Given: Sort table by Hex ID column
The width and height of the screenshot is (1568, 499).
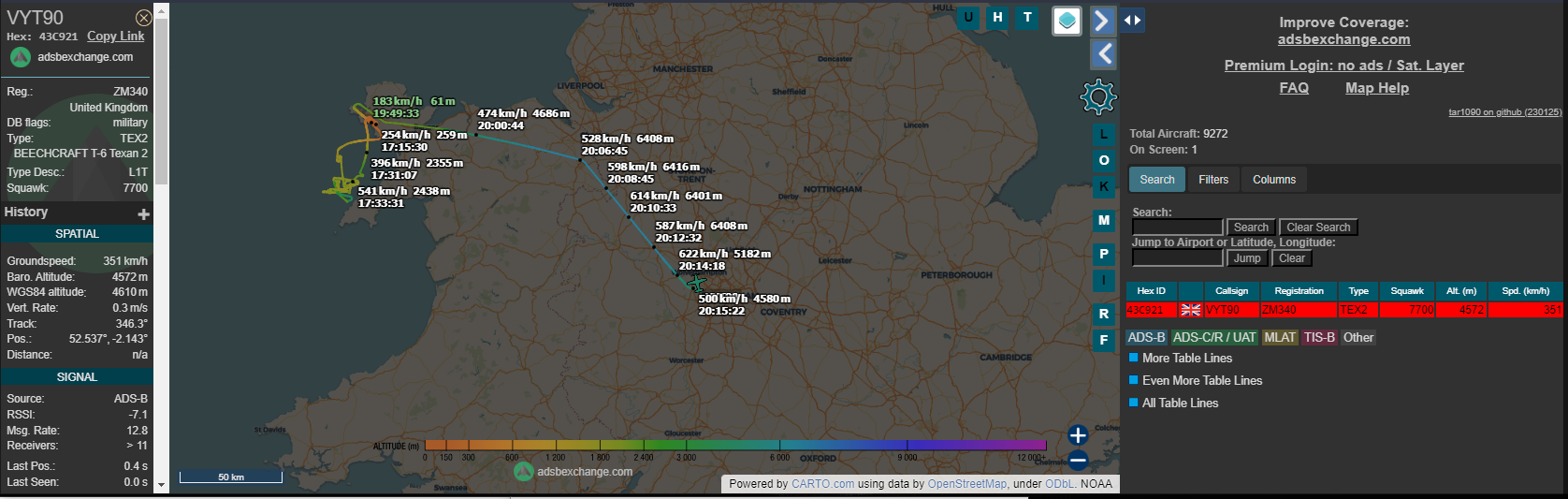Looking at the screenshot, I should pyautogui.click(x=1151, y=291).
